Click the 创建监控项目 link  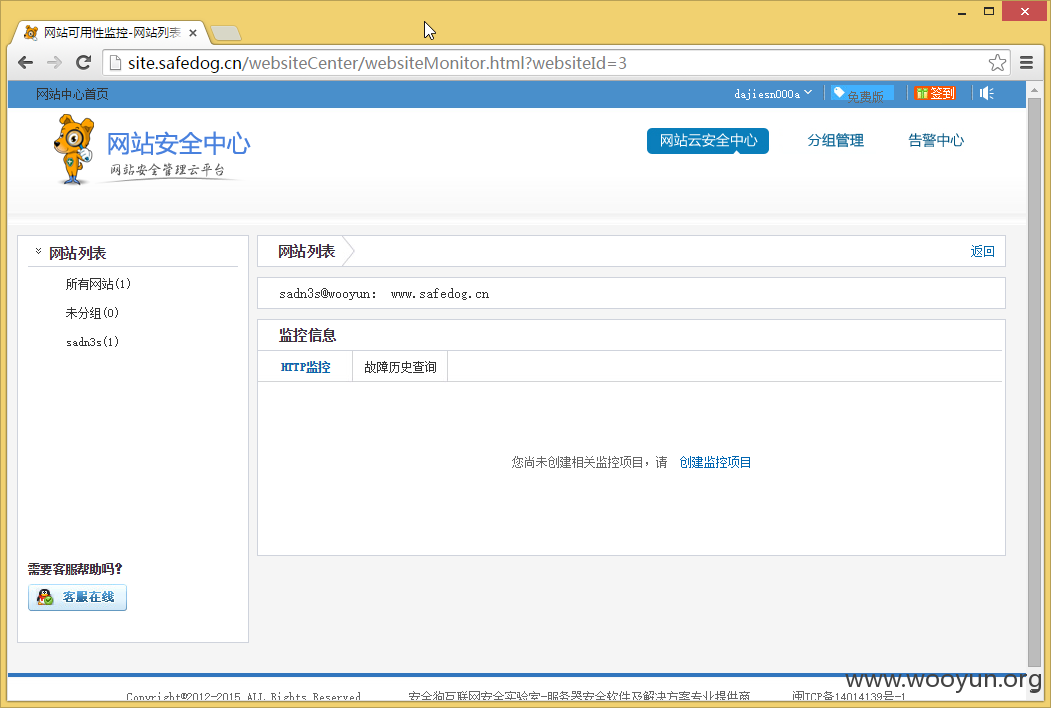point(715,463)
